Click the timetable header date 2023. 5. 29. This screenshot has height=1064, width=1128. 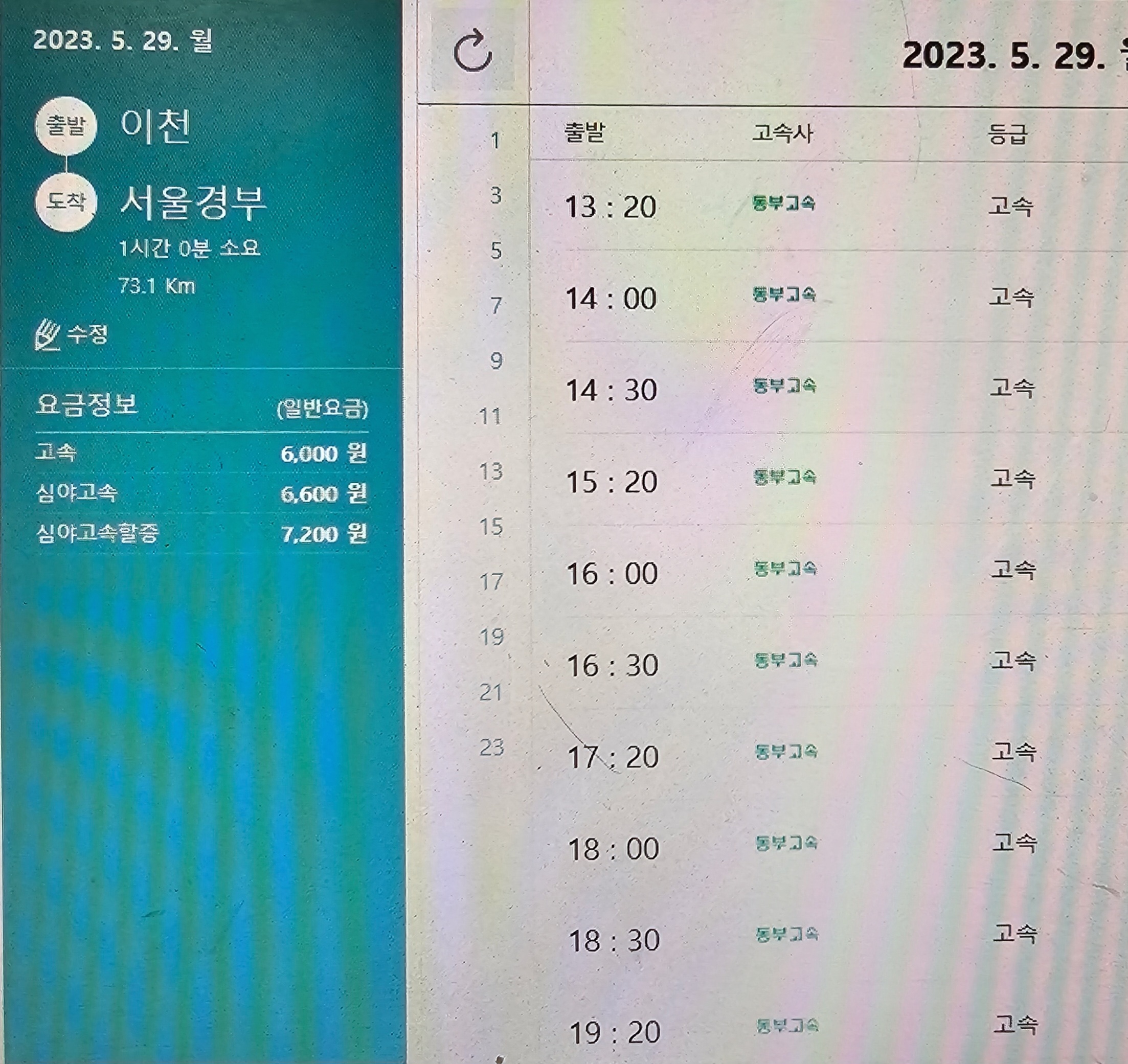1003,56
